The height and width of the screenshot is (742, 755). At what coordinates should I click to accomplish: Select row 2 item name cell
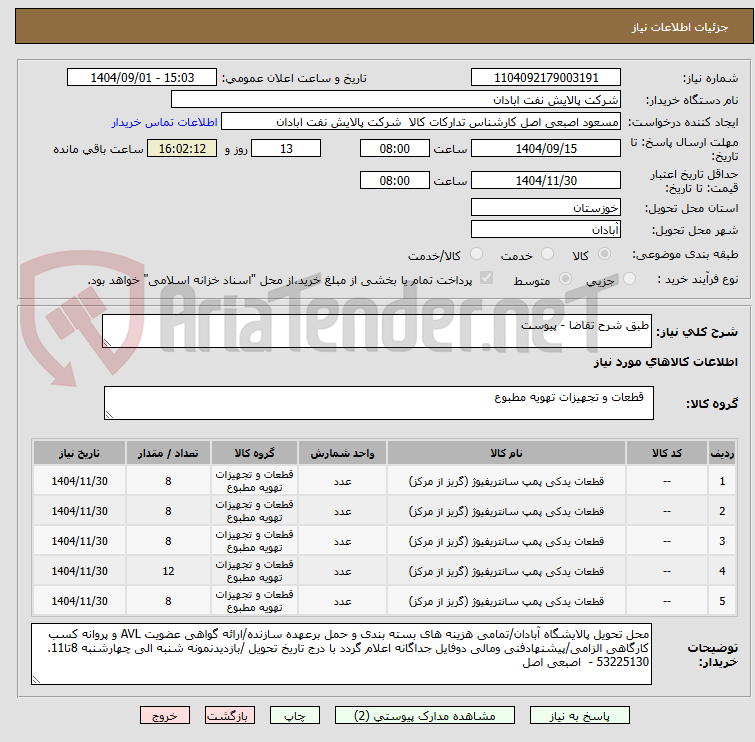[x=507, y=511]
